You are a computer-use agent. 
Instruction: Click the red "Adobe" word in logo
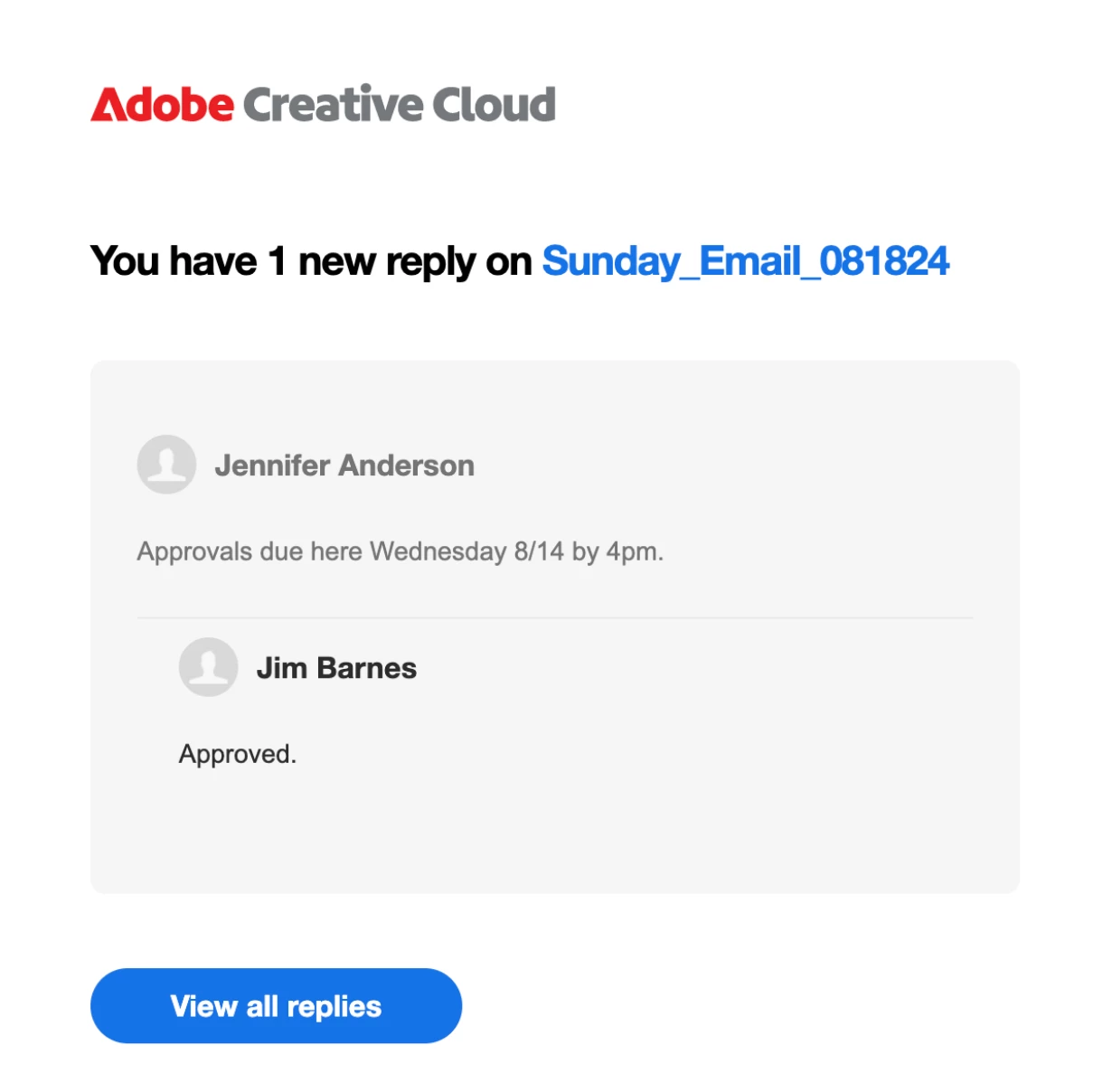click(x=163, y=104)
